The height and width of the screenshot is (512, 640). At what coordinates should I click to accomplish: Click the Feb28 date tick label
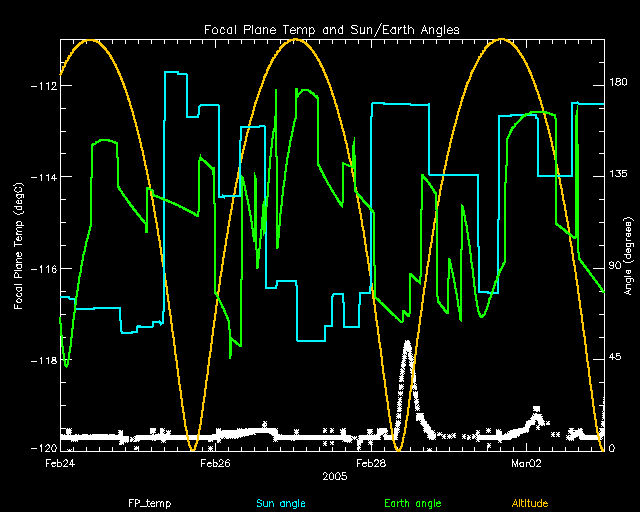tap(371, 463)
